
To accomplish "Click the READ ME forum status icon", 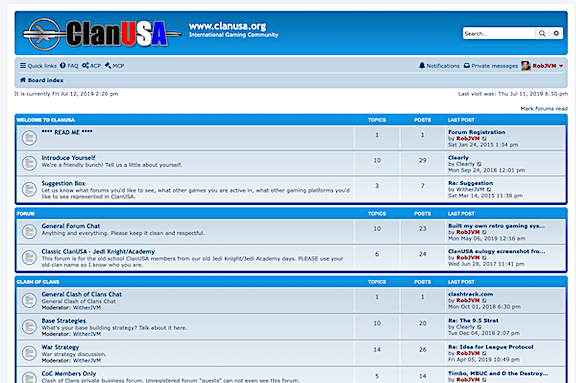I will 29,138.
